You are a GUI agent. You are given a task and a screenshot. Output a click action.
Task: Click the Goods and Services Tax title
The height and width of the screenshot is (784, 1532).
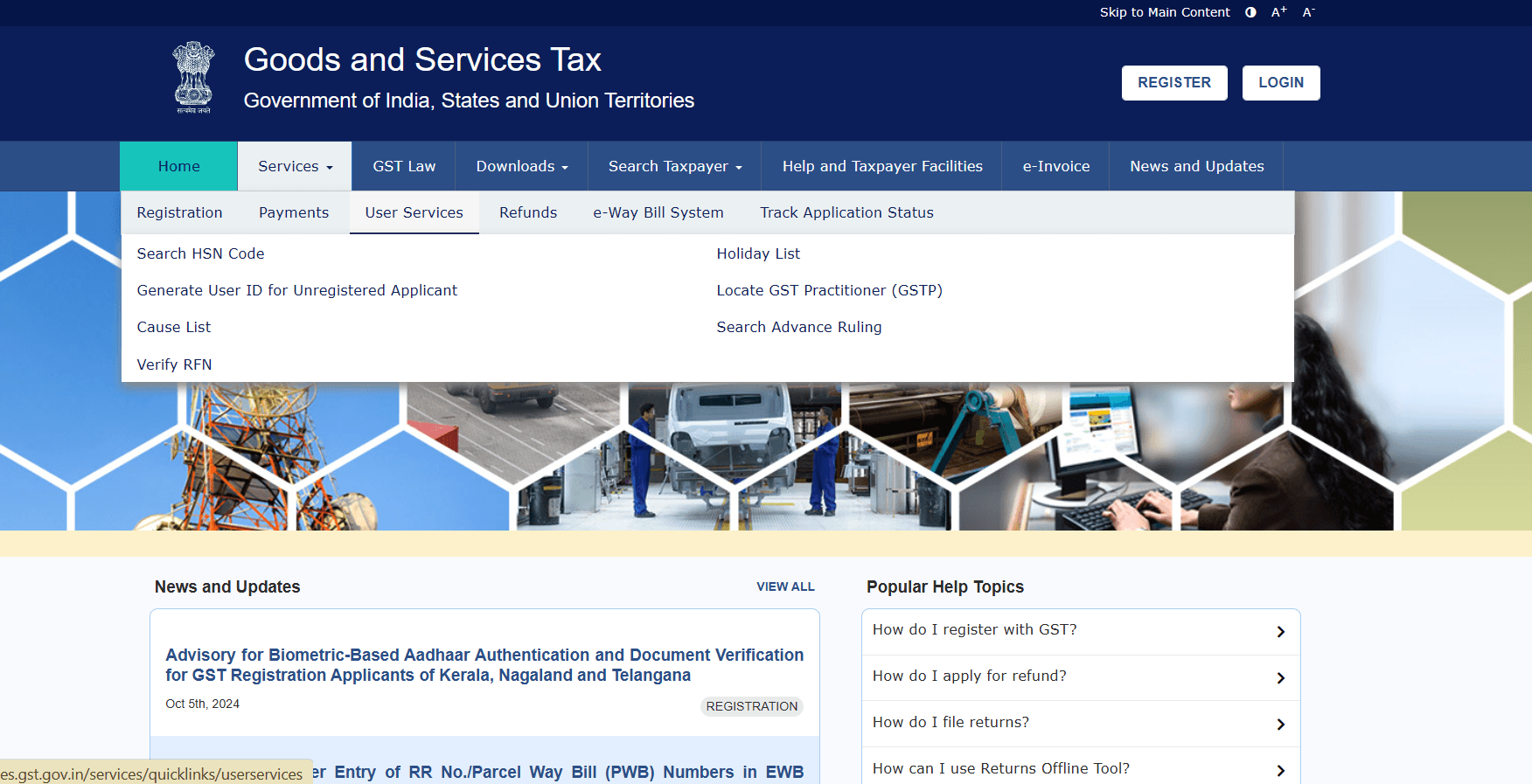pyautogui.click(x=422, y=59)
